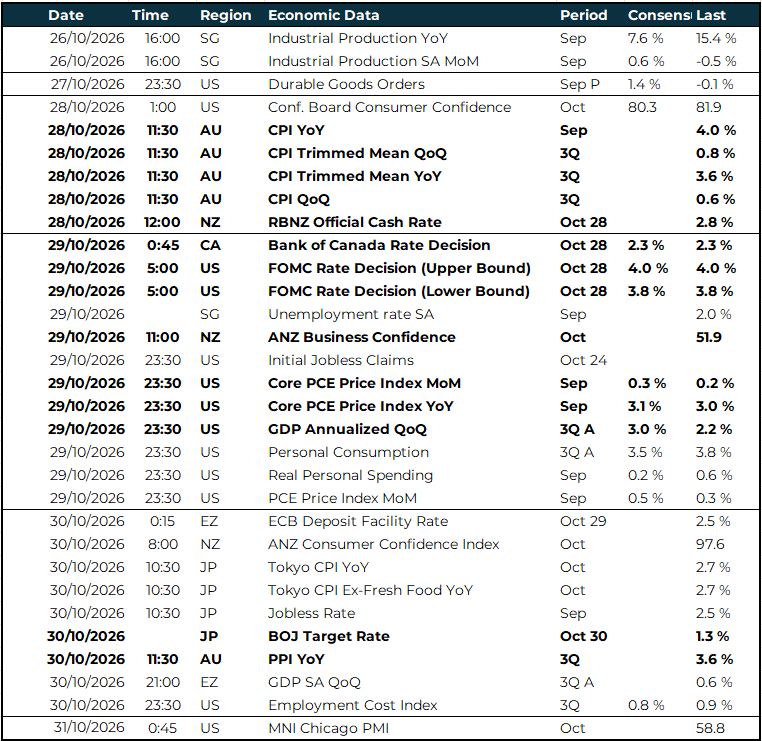Click the 12:00 time cell
The image size is (762, 741).
click(162, 223)
